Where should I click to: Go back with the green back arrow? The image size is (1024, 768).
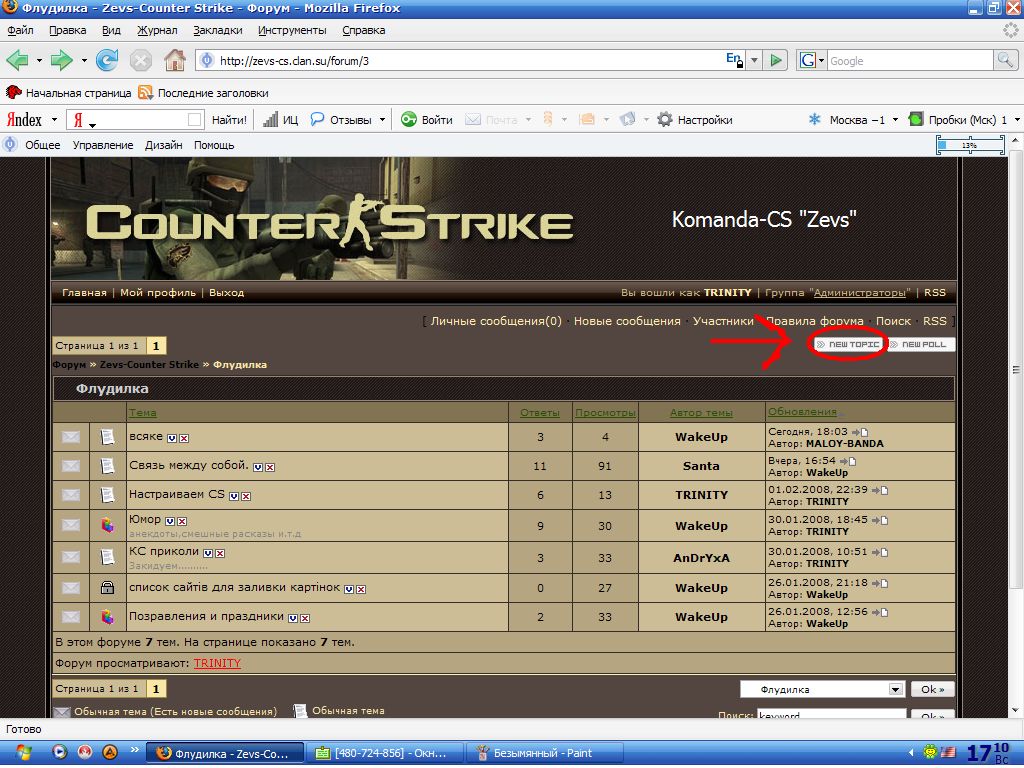[18, 61]
